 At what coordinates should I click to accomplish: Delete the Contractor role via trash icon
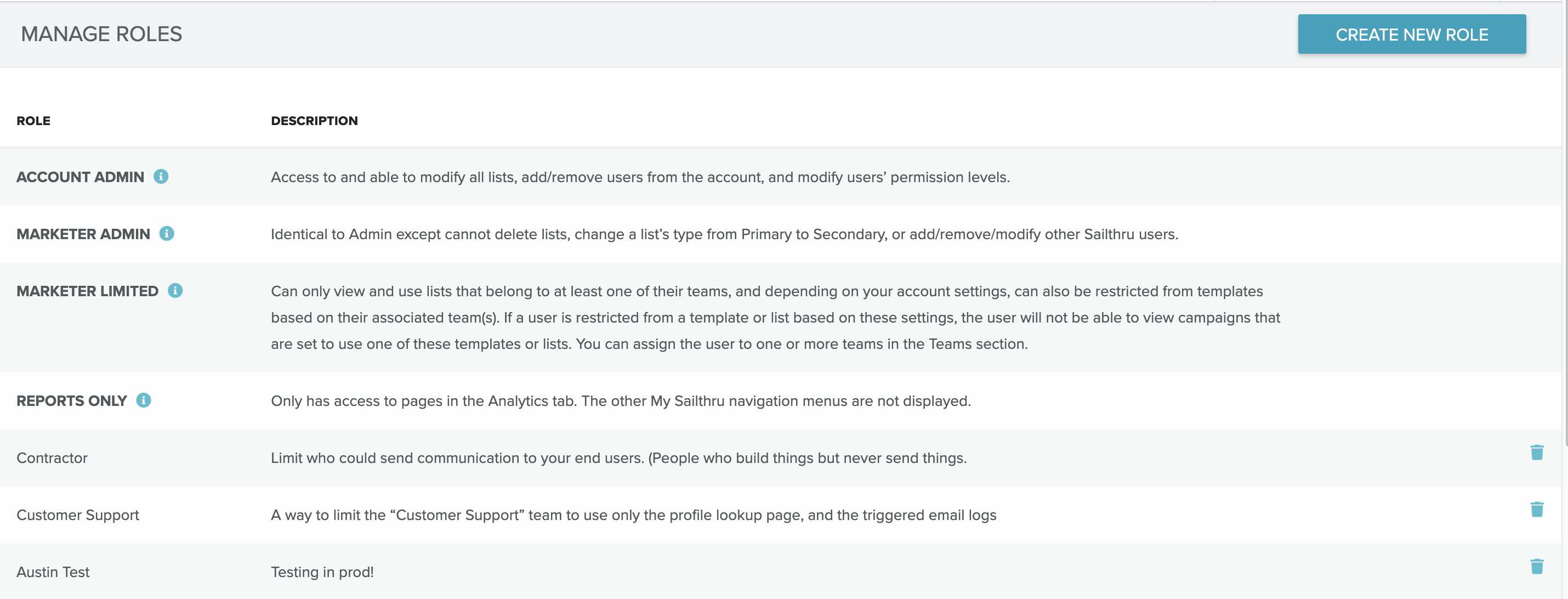point(1536,453)
